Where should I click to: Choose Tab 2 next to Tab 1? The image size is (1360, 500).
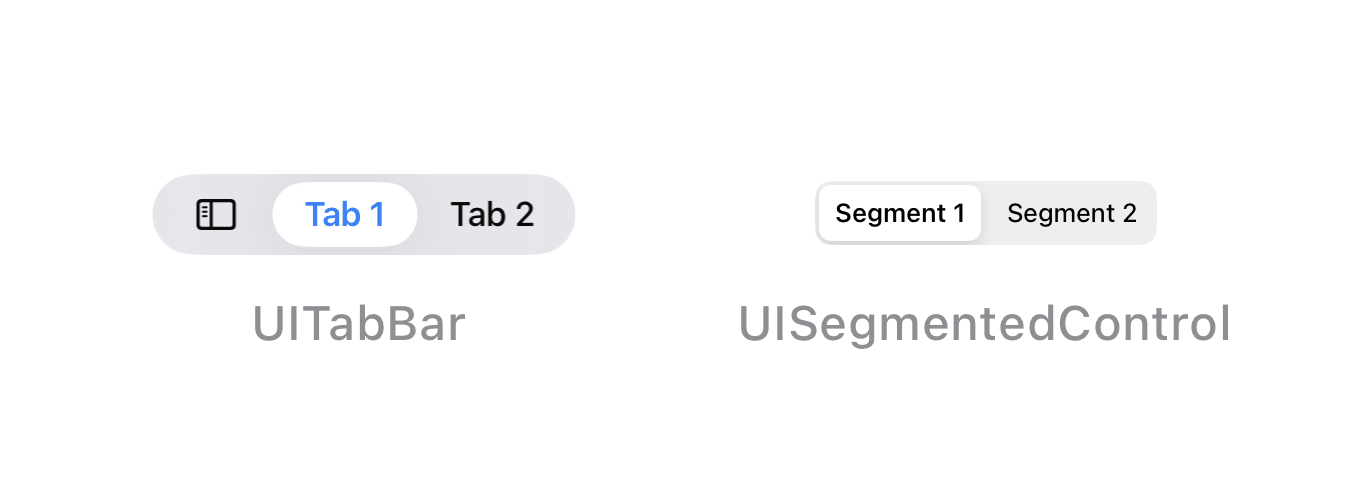(x=492, y=214)
